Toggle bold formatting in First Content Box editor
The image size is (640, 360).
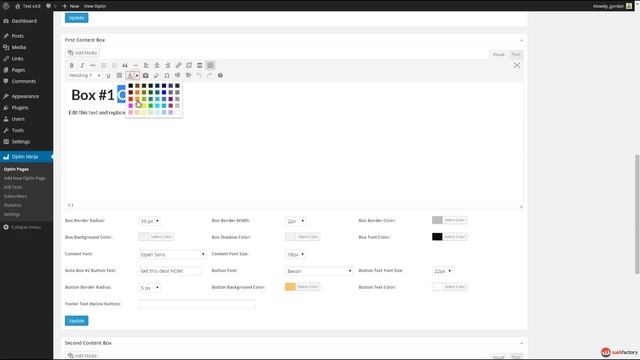tap(71, 65)
